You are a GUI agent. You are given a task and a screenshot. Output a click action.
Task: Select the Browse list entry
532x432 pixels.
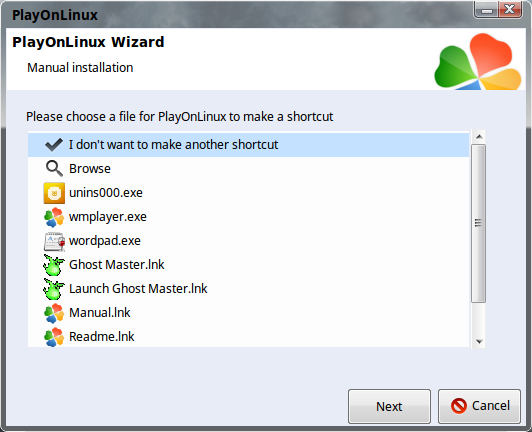click(248, 169)
